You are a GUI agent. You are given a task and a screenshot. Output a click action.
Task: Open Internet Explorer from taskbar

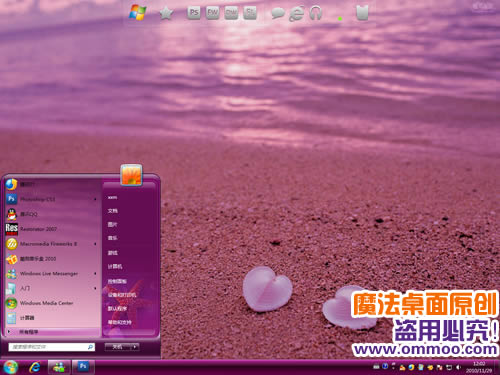pyautogui.click(x=35, y=367)
